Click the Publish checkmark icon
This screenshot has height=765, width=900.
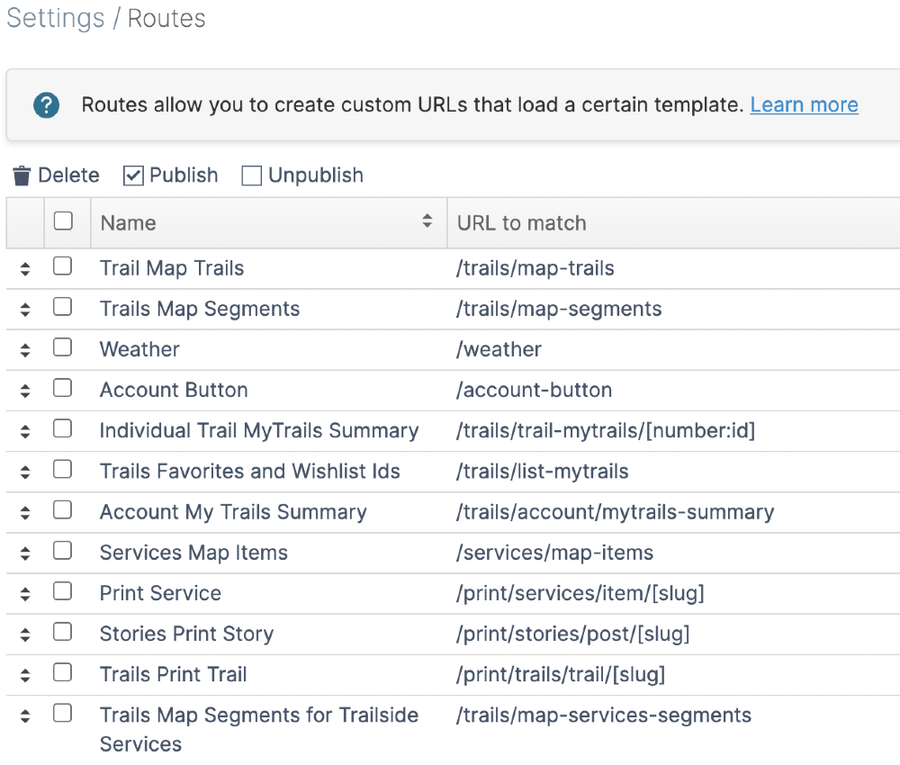134,176
